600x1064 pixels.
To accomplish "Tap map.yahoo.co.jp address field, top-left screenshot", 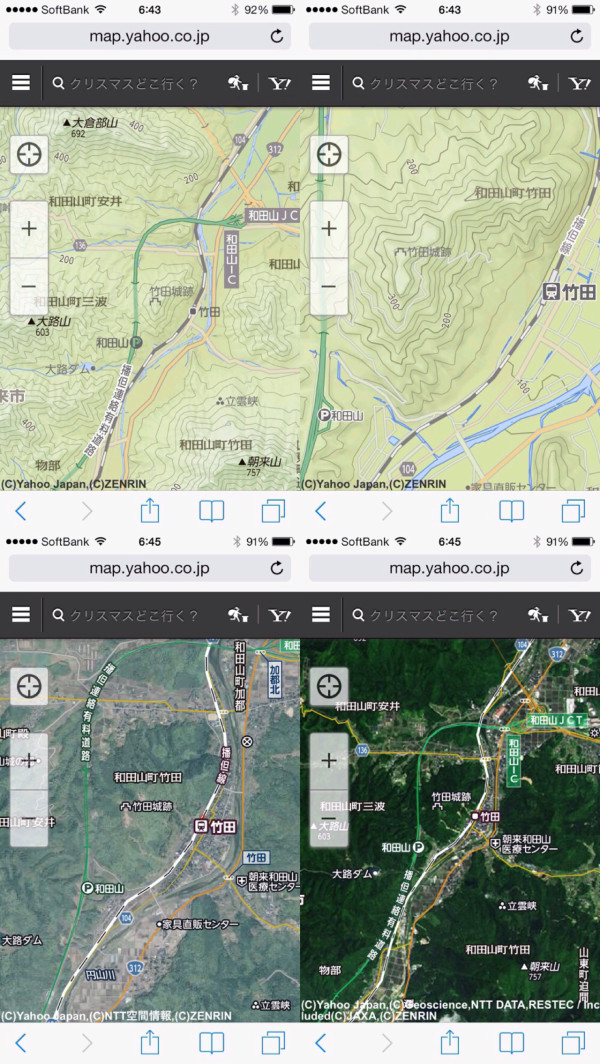I will pyautogui.click(x=150, y=37).
